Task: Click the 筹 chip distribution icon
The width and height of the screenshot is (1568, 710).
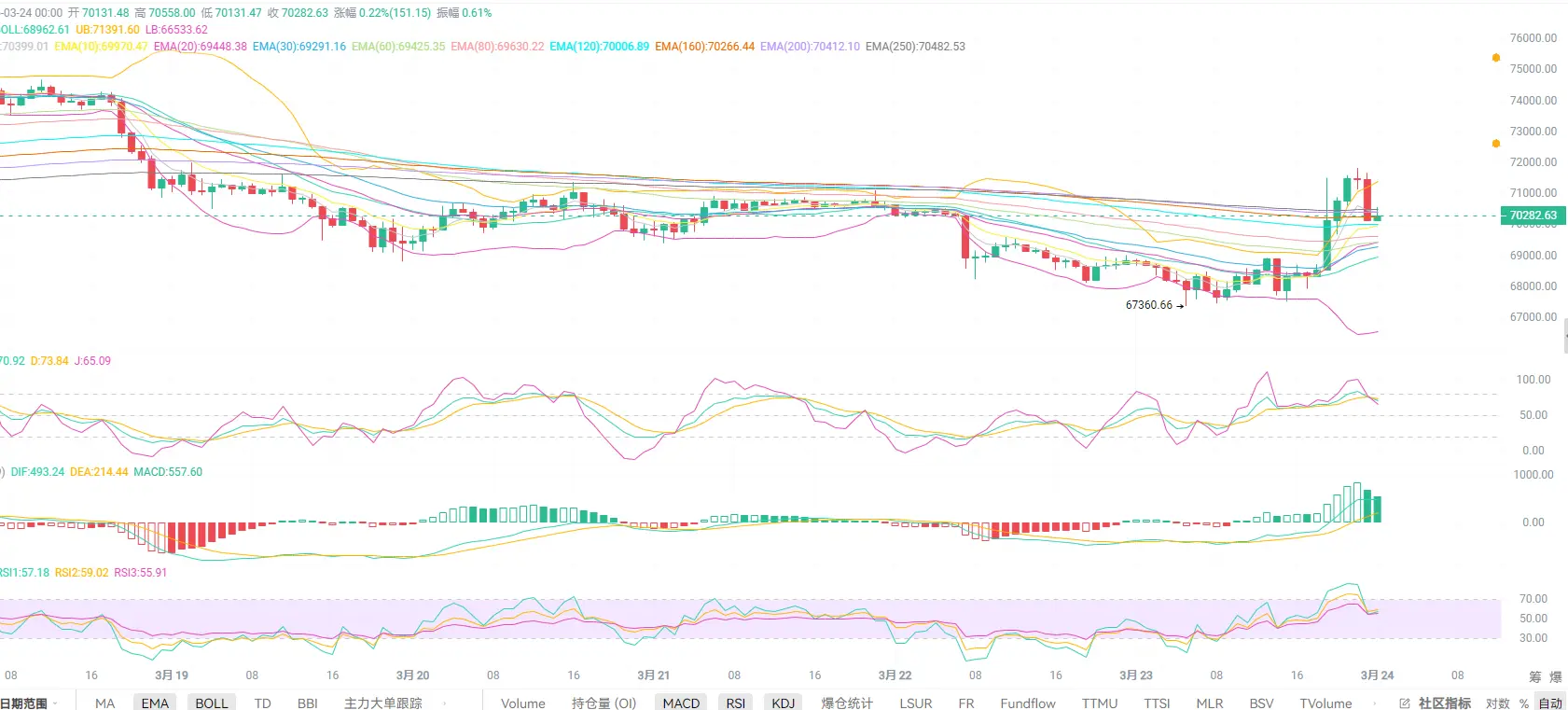Action: pos(1535,676)
